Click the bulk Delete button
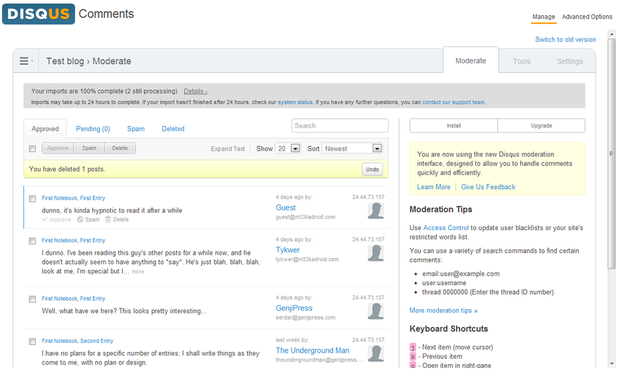 tap(120, 148)
